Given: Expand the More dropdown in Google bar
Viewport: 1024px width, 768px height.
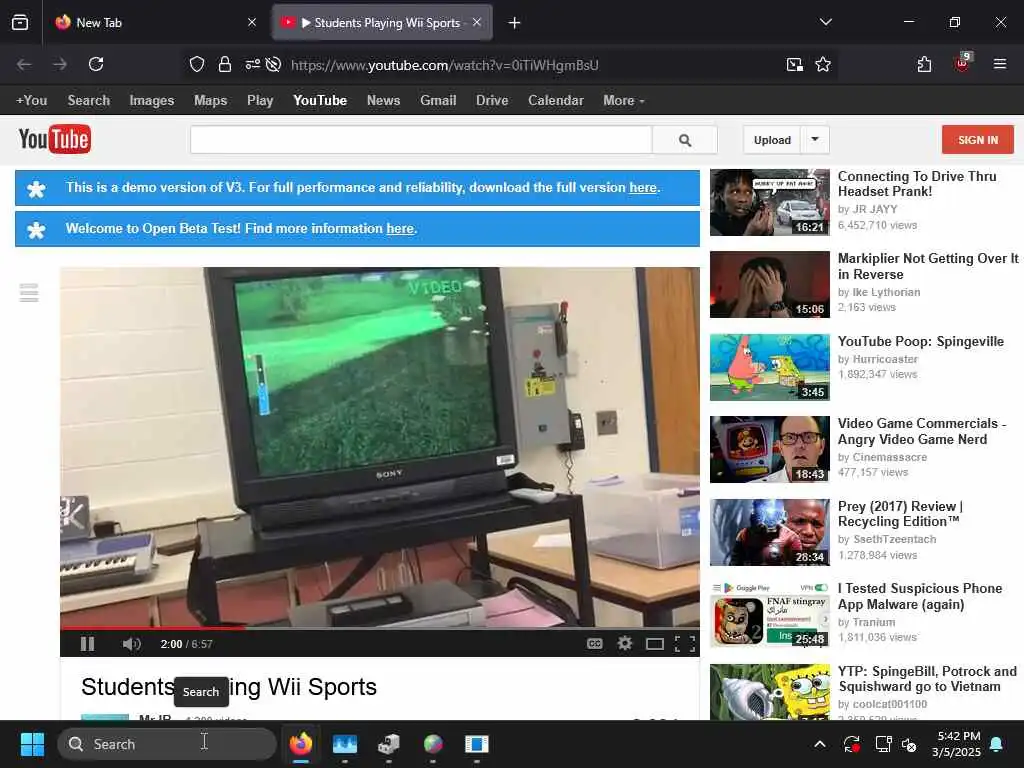Looking at the screenshot, I should [624, 101].
